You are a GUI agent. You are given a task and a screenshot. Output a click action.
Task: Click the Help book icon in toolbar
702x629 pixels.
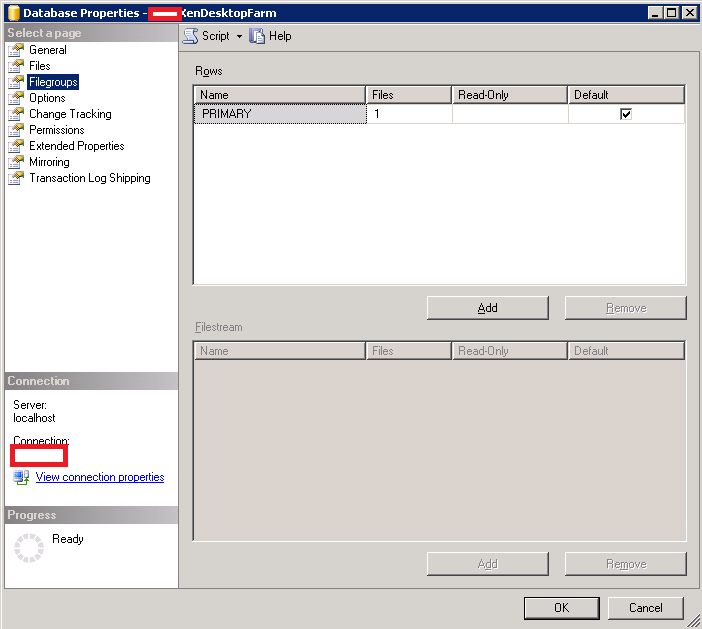pyautogui.click(x=257, y=36)
